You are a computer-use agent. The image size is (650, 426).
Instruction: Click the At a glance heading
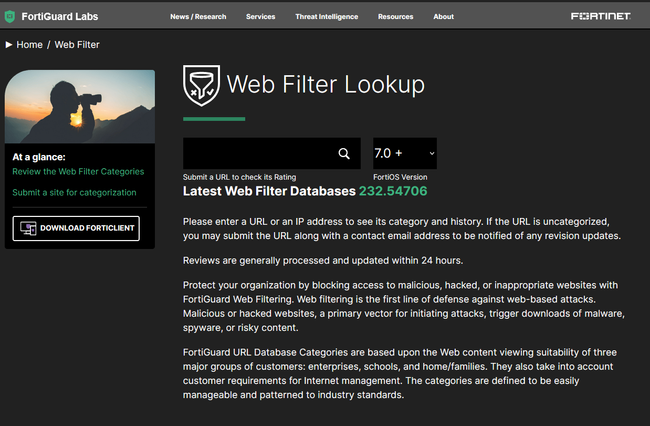click(39, 157)
